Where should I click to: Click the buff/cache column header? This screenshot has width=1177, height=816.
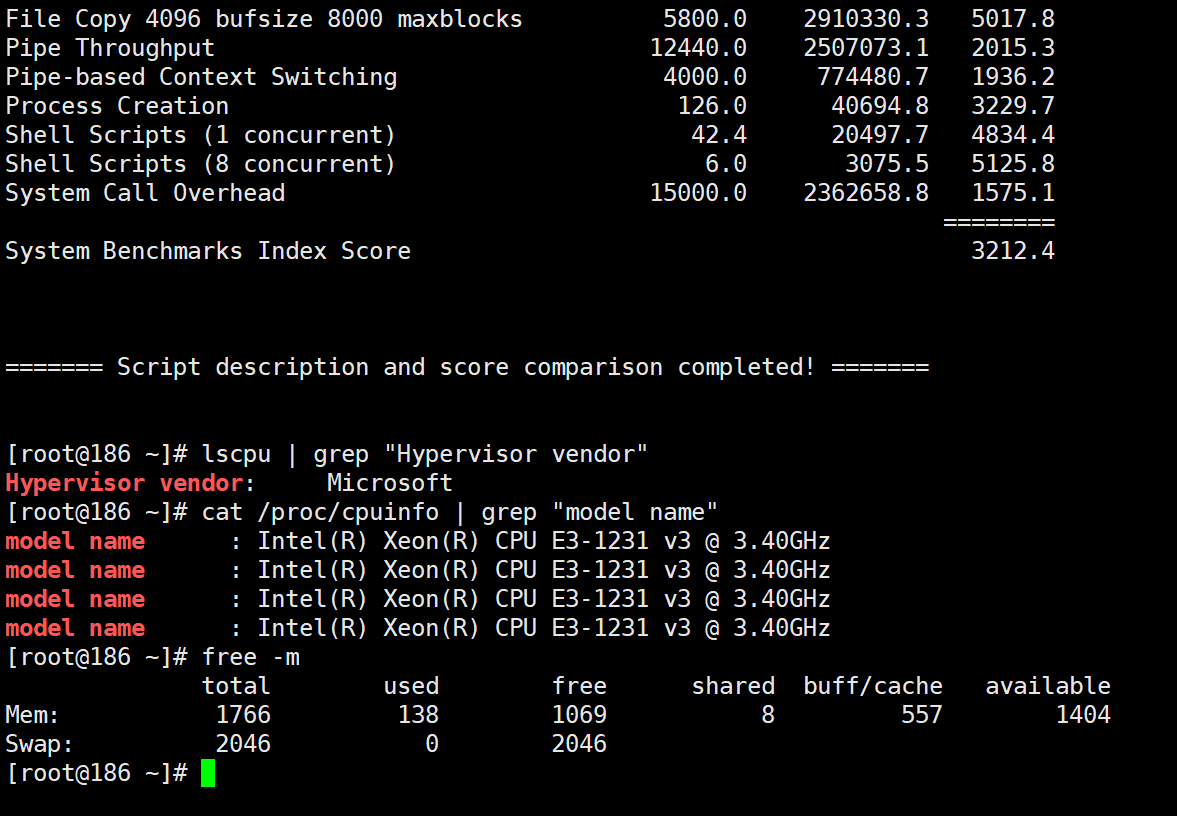872,686
